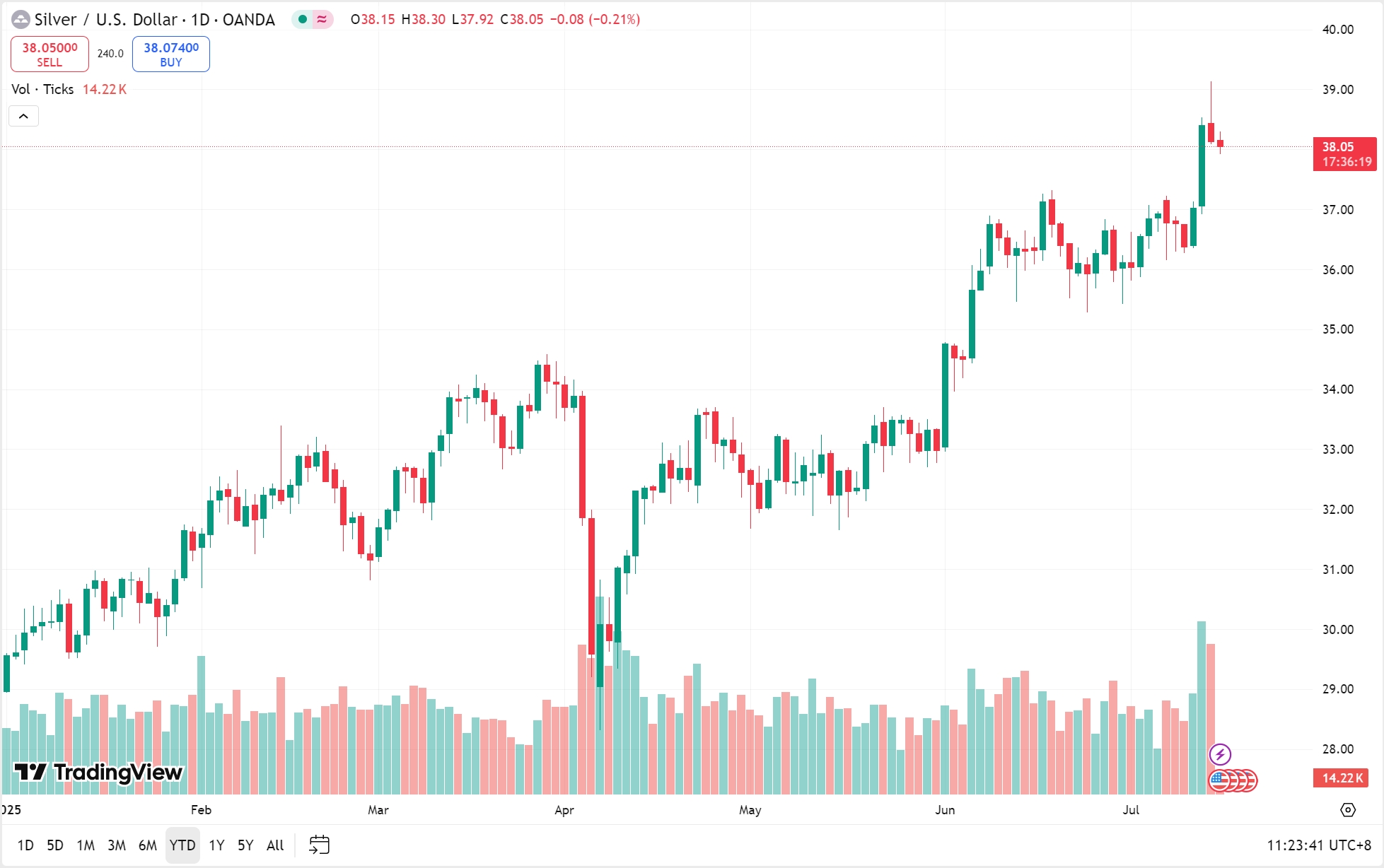The image size is (1384, 868).
Task: Select the YTD time range tab
Action: point(182,845)
